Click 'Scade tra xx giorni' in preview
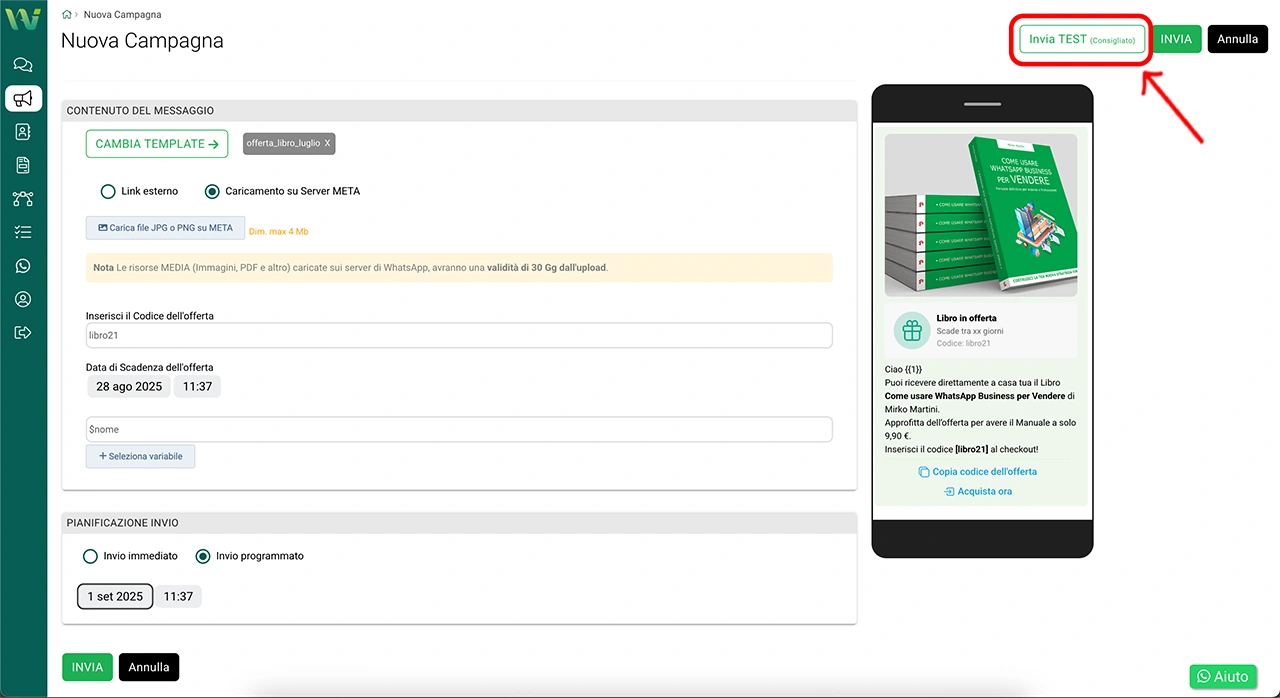 970,331
